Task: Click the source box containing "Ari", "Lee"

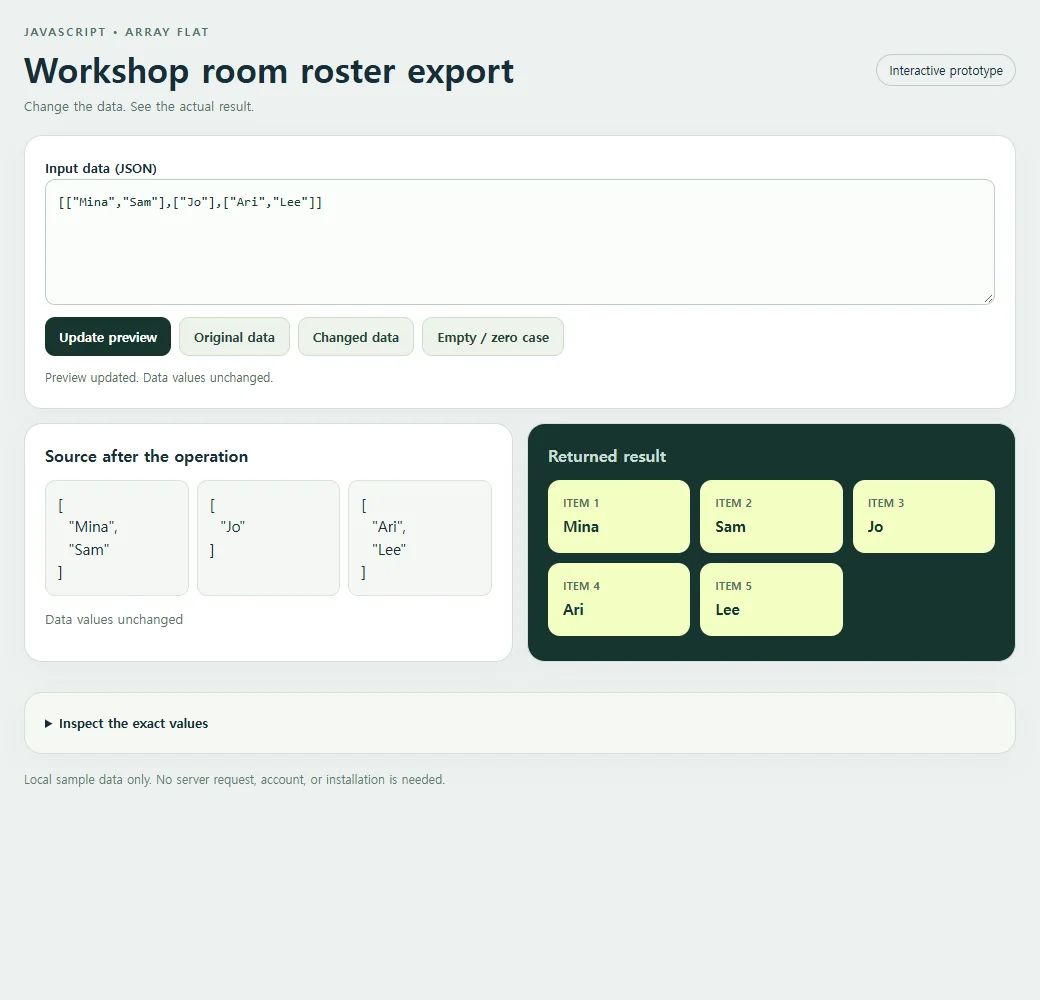Action: pos(420,538)
